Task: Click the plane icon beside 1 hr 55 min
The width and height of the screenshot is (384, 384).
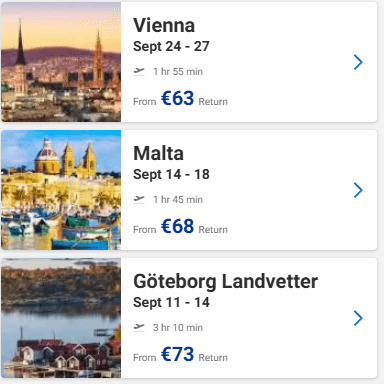Action: pos(139,71)
